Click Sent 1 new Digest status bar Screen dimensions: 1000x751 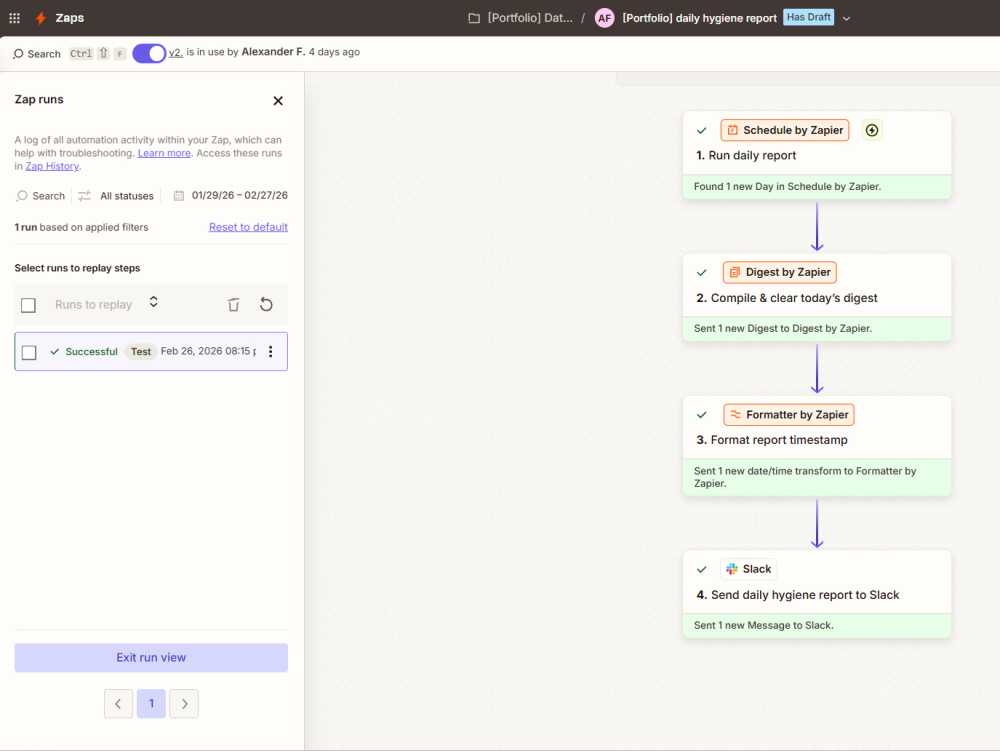(x=817, y=328)
